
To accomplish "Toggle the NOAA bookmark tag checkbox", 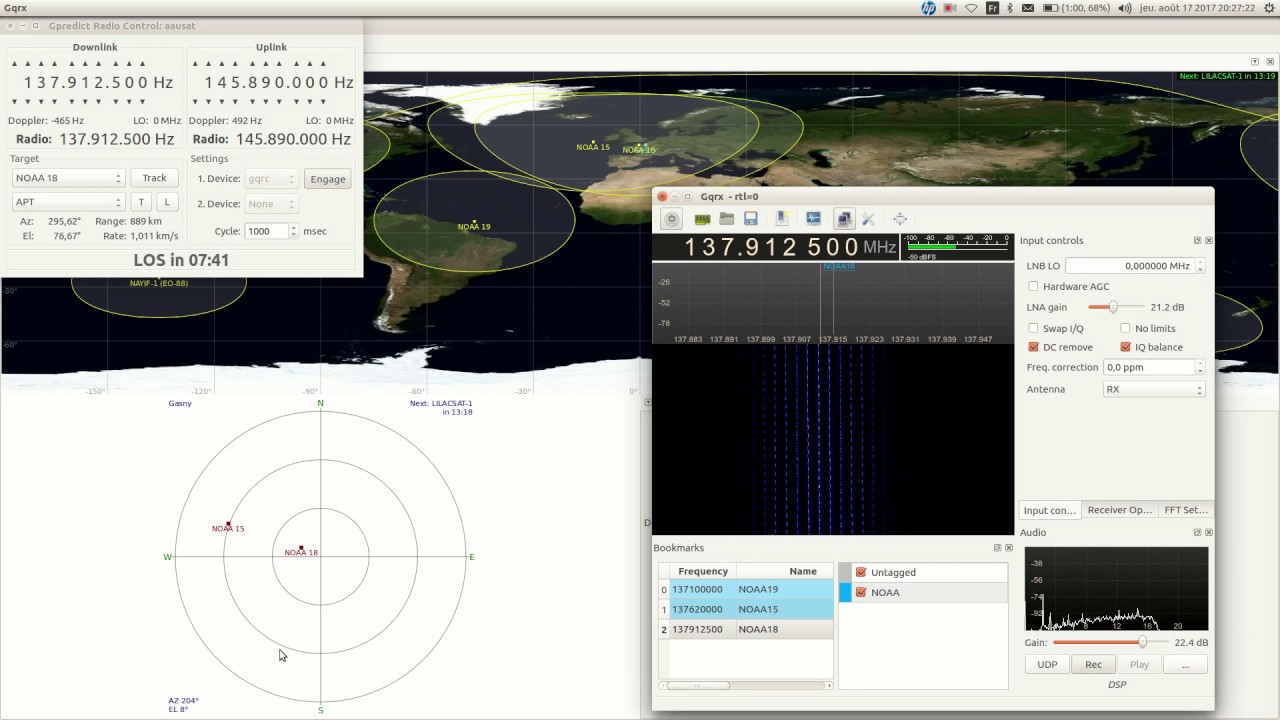I will (861, 592).
